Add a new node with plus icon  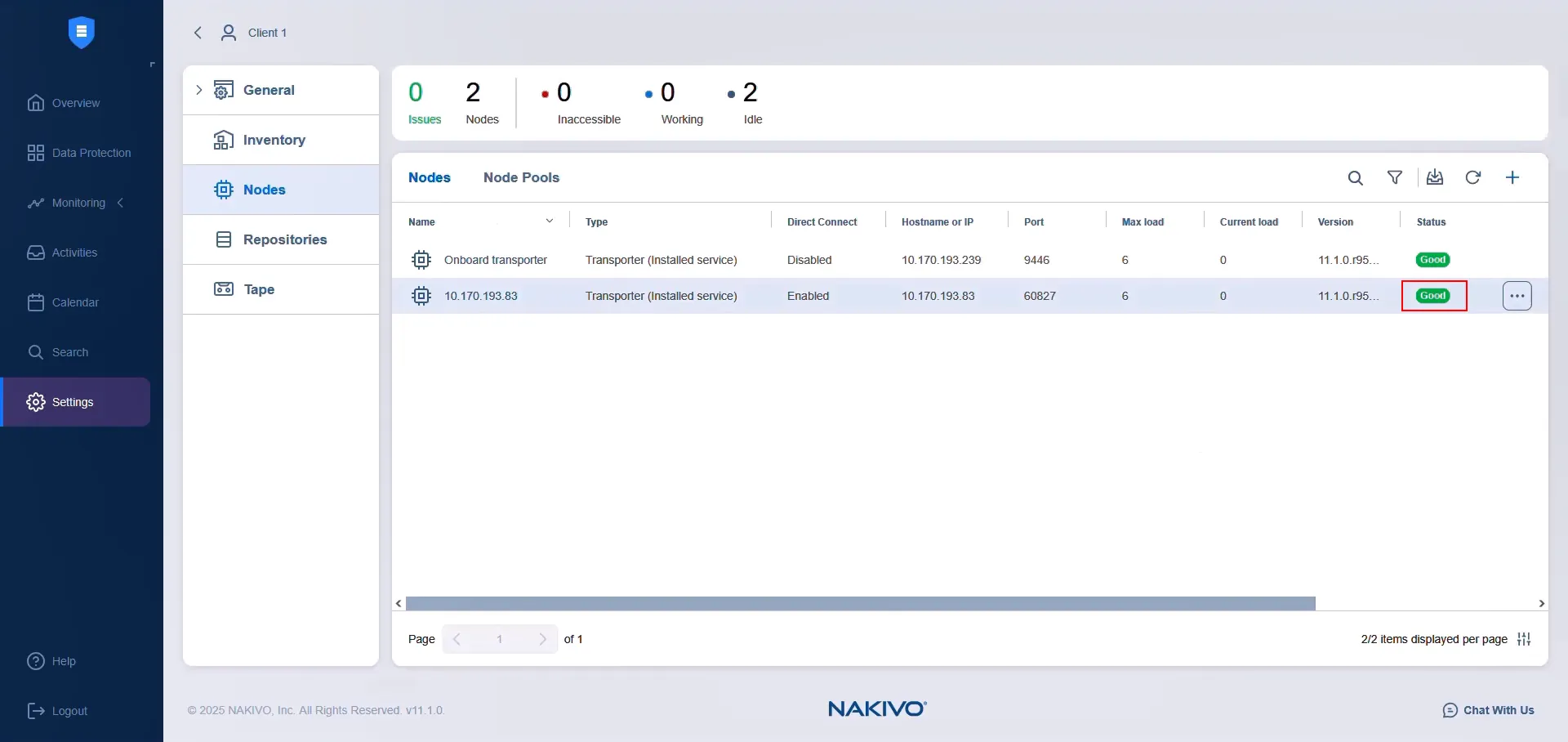[1512, 177]
